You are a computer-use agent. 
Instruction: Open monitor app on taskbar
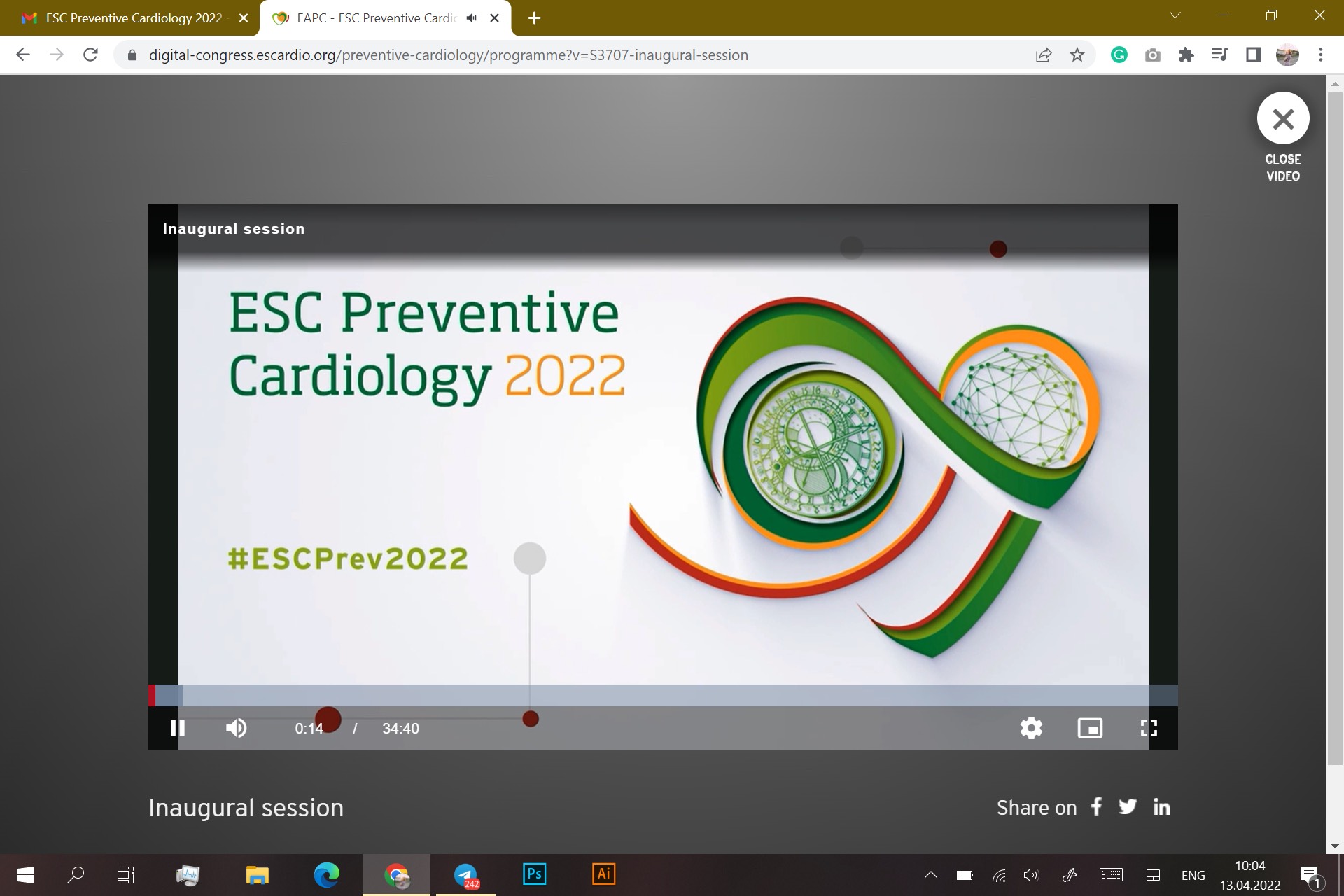[x=188, y=875]
